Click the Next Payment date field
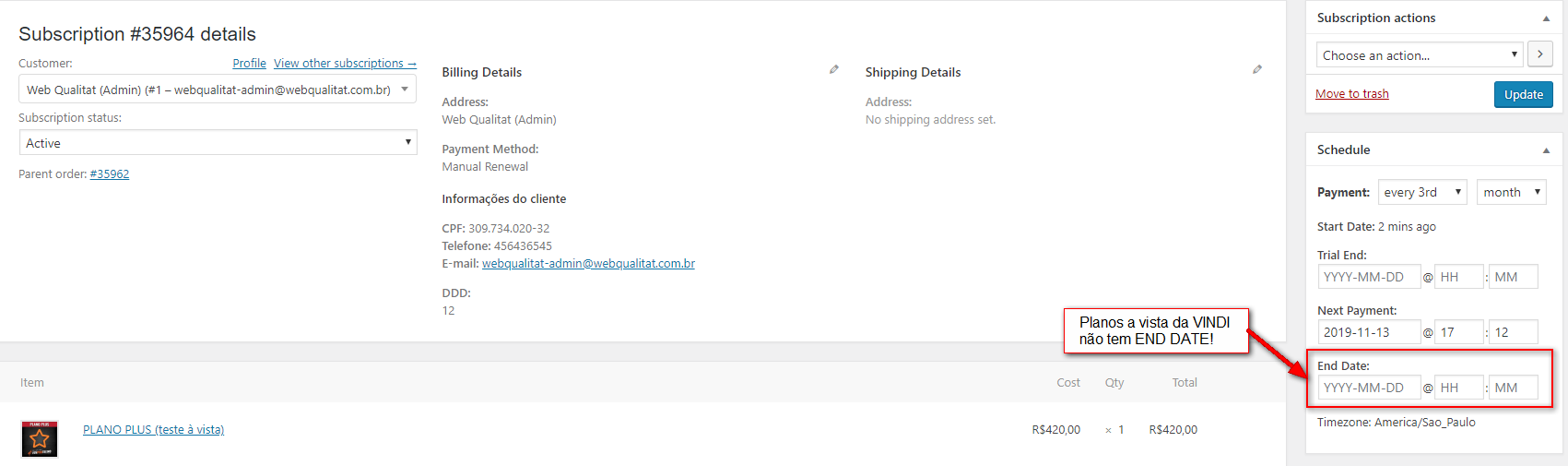This screenshot has width=1568, height=466. coord(1368,332)
